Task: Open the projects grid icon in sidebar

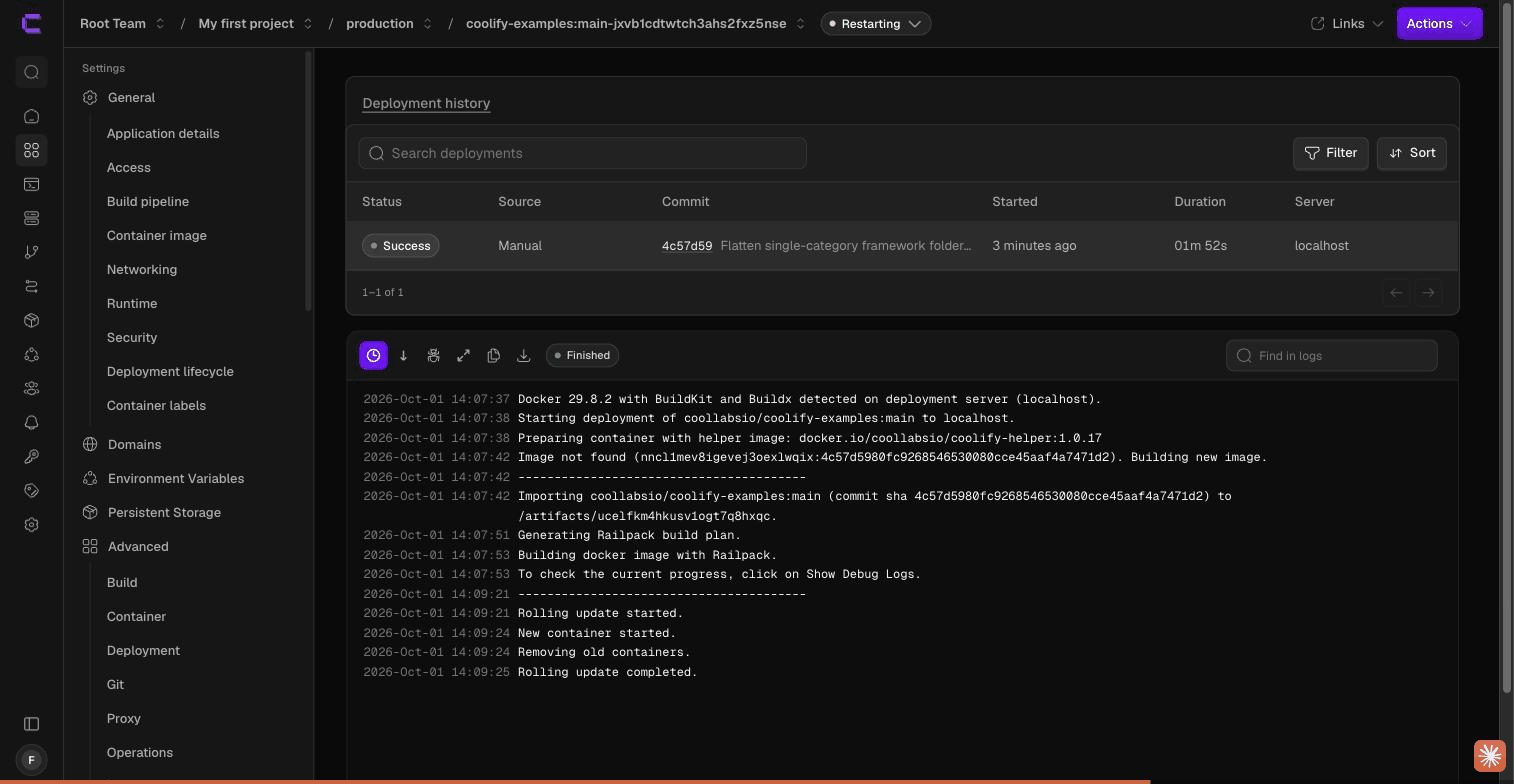Action: 31,150
